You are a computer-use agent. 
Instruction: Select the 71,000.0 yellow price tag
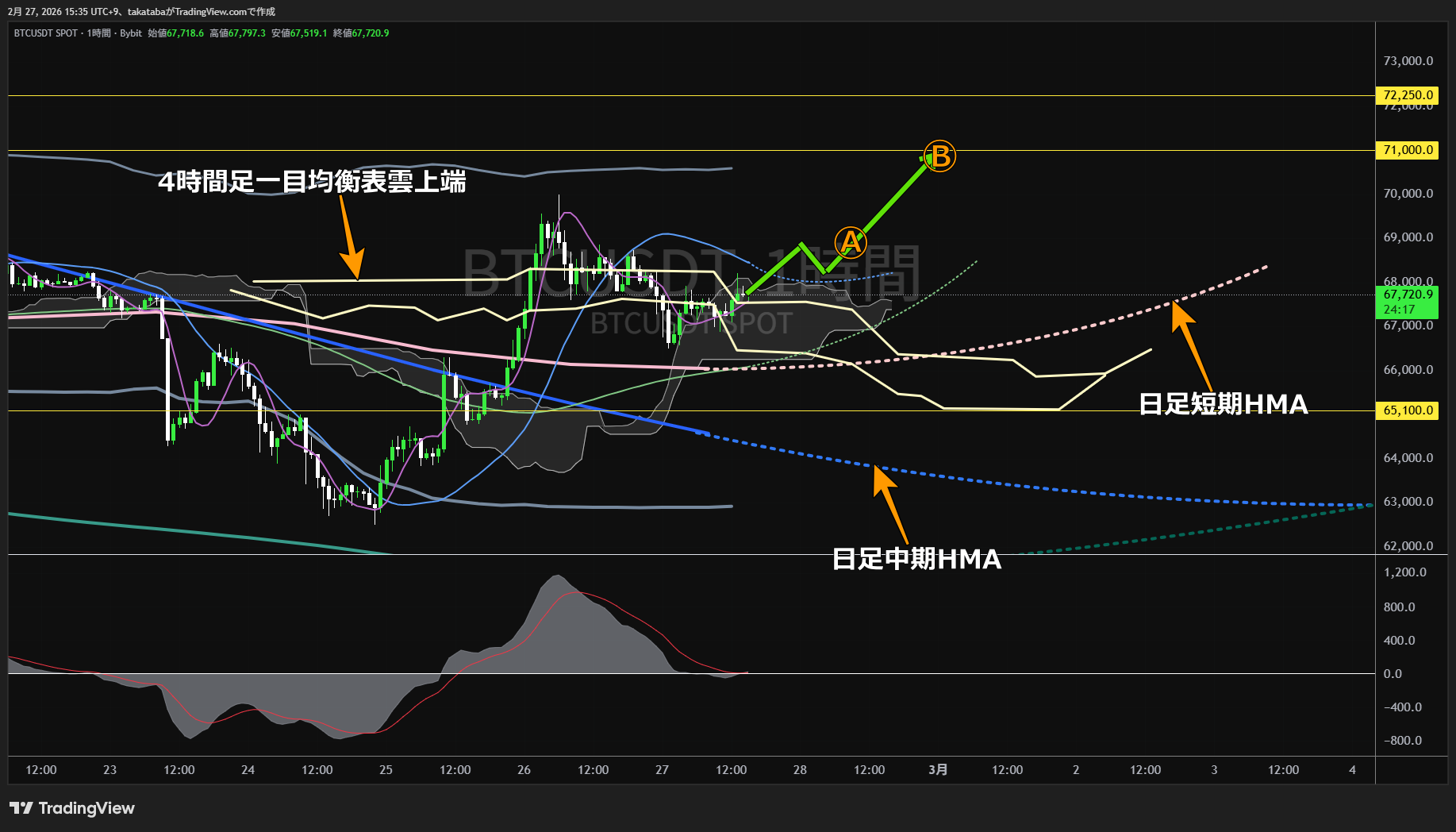pos(1407,150)
